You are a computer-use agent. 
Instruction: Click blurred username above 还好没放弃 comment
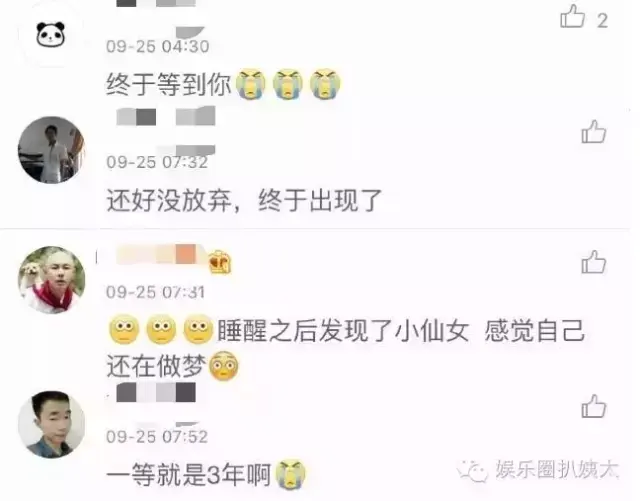(x=166, y=117)
